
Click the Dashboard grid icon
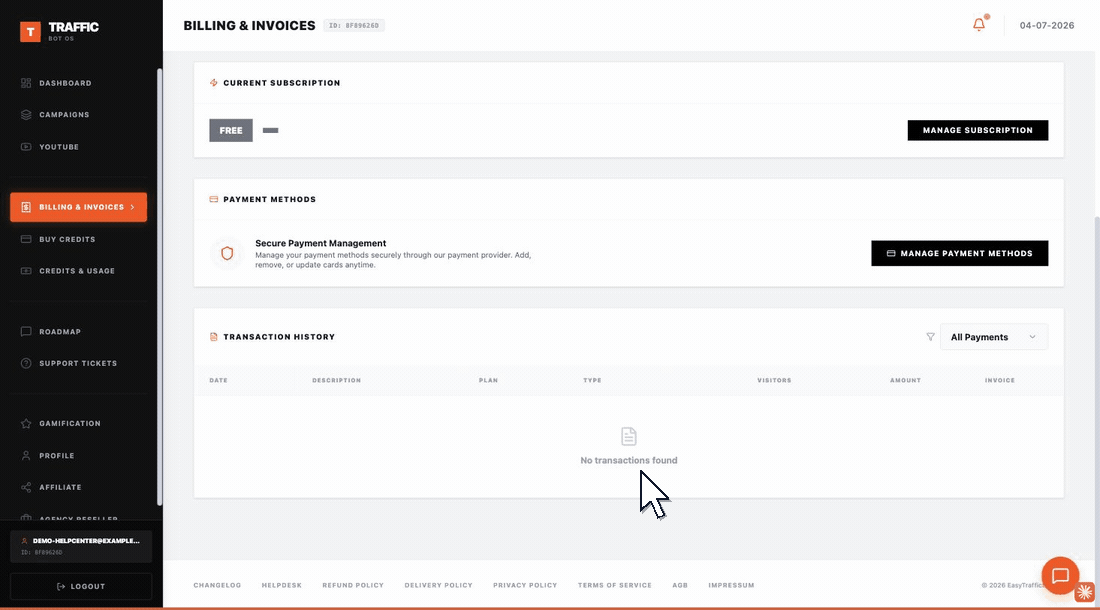pos(26,83)
